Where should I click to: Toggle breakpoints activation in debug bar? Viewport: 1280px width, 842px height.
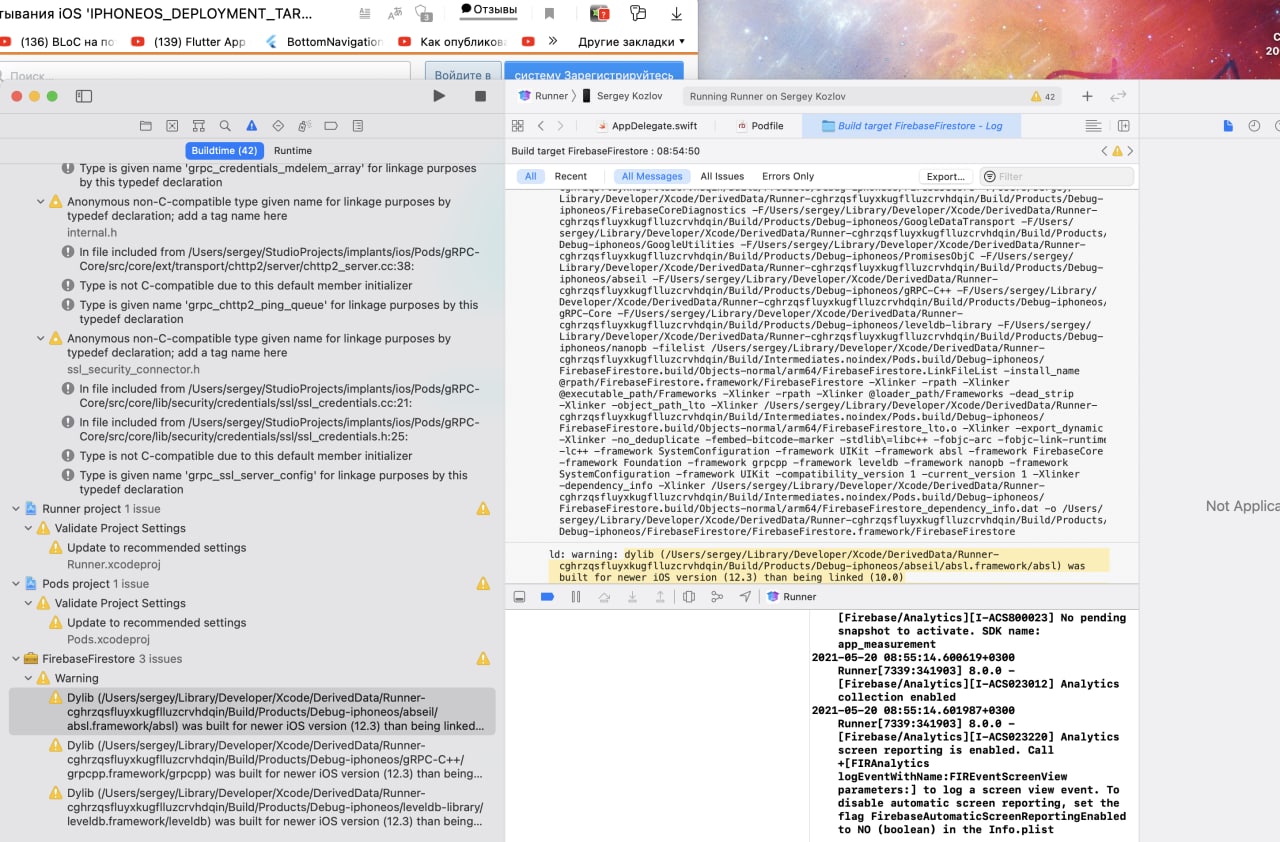click(547, 597)
